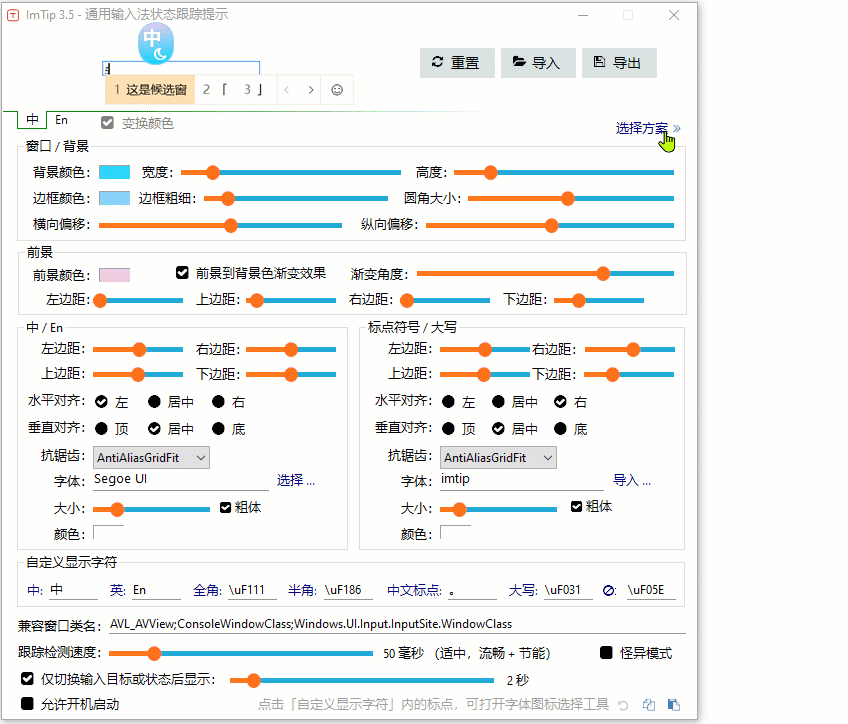
Task: Open the 选择方案 scheme link
Action: pos(648,128)
